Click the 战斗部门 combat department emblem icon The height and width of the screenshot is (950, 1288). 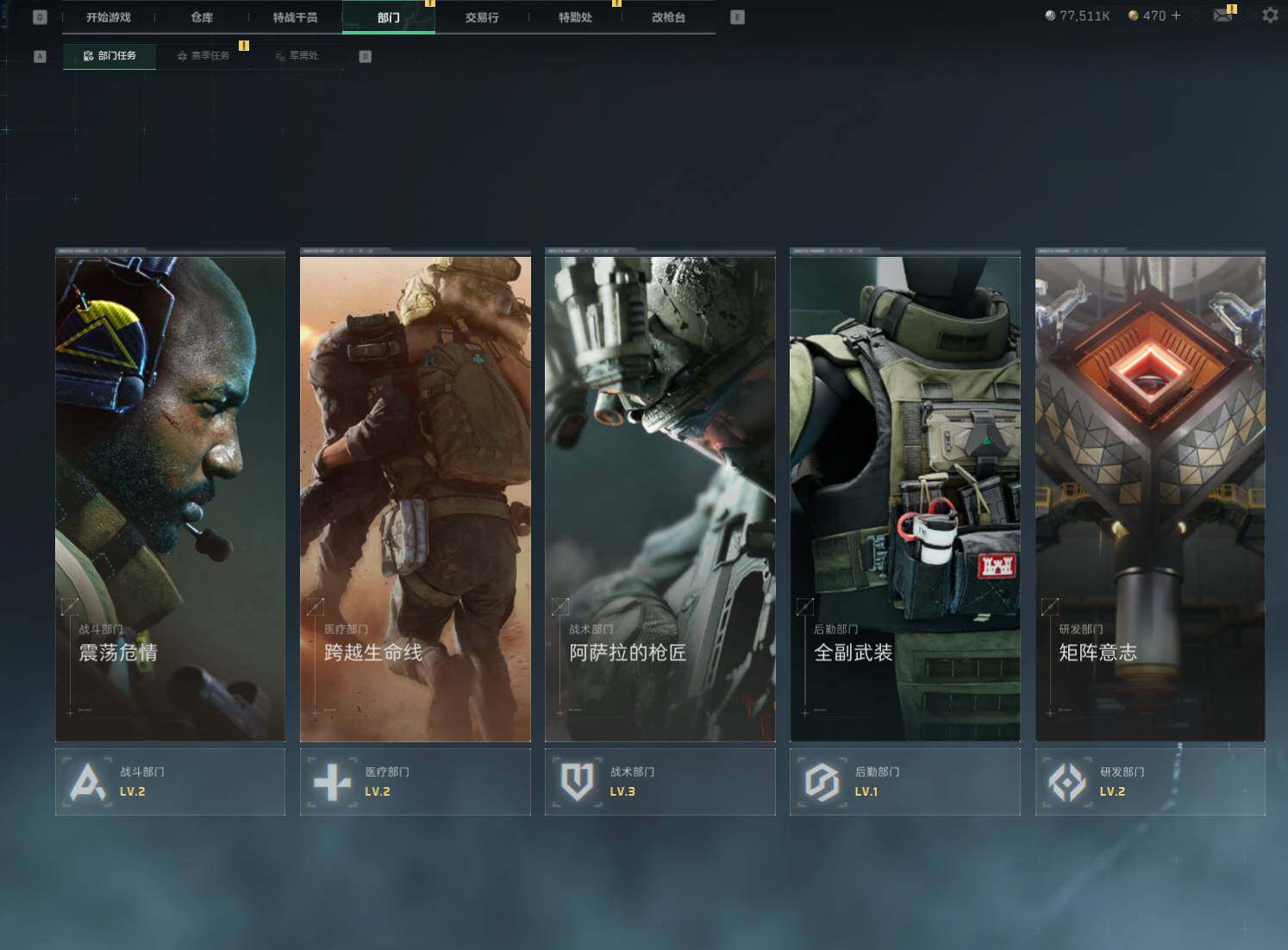[x=88, y=782]
